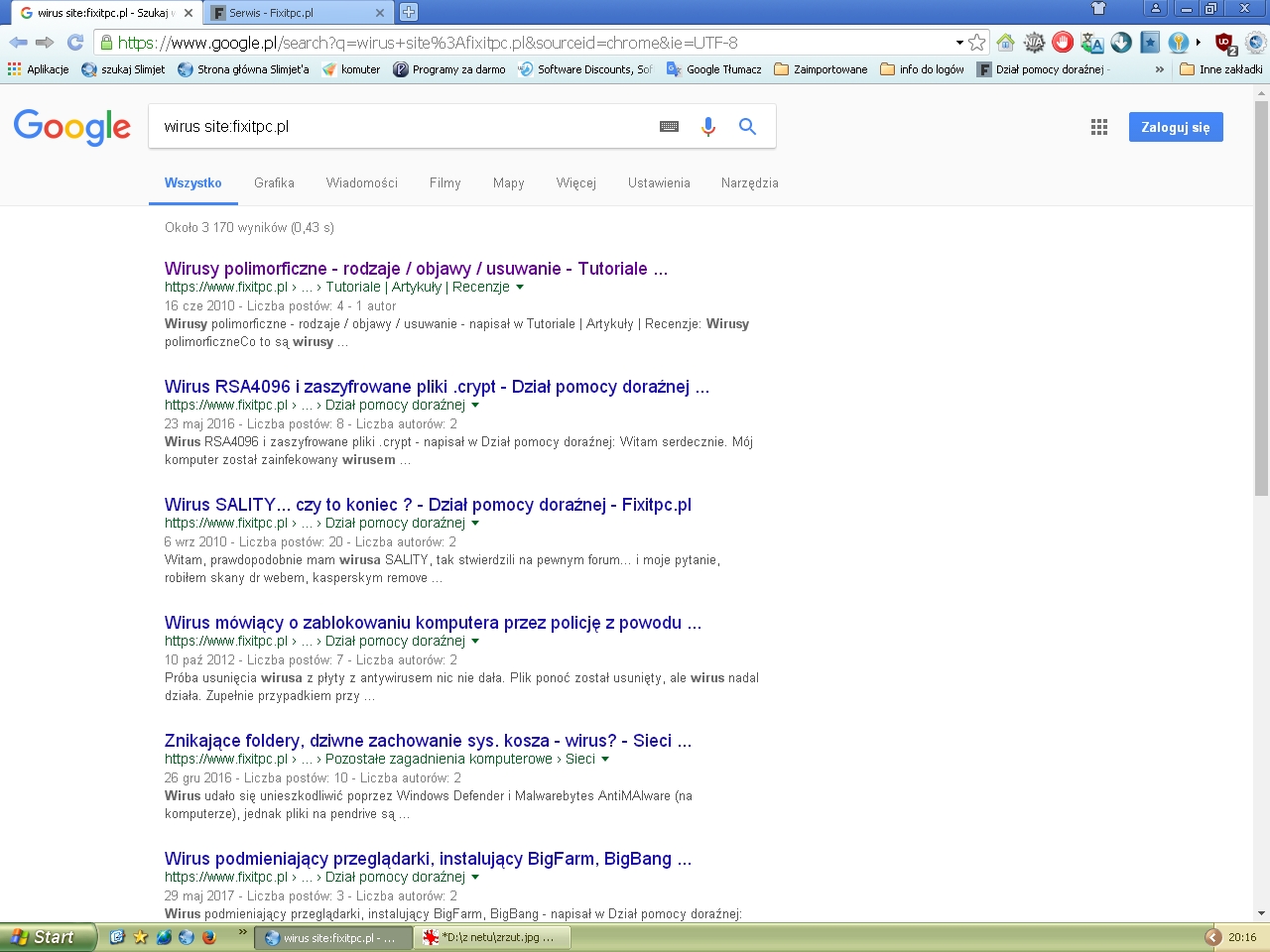Open the 'Inne zakładki' bookmarks folder
Viewport: 1270px width, 952px height.
(1220, 69)
